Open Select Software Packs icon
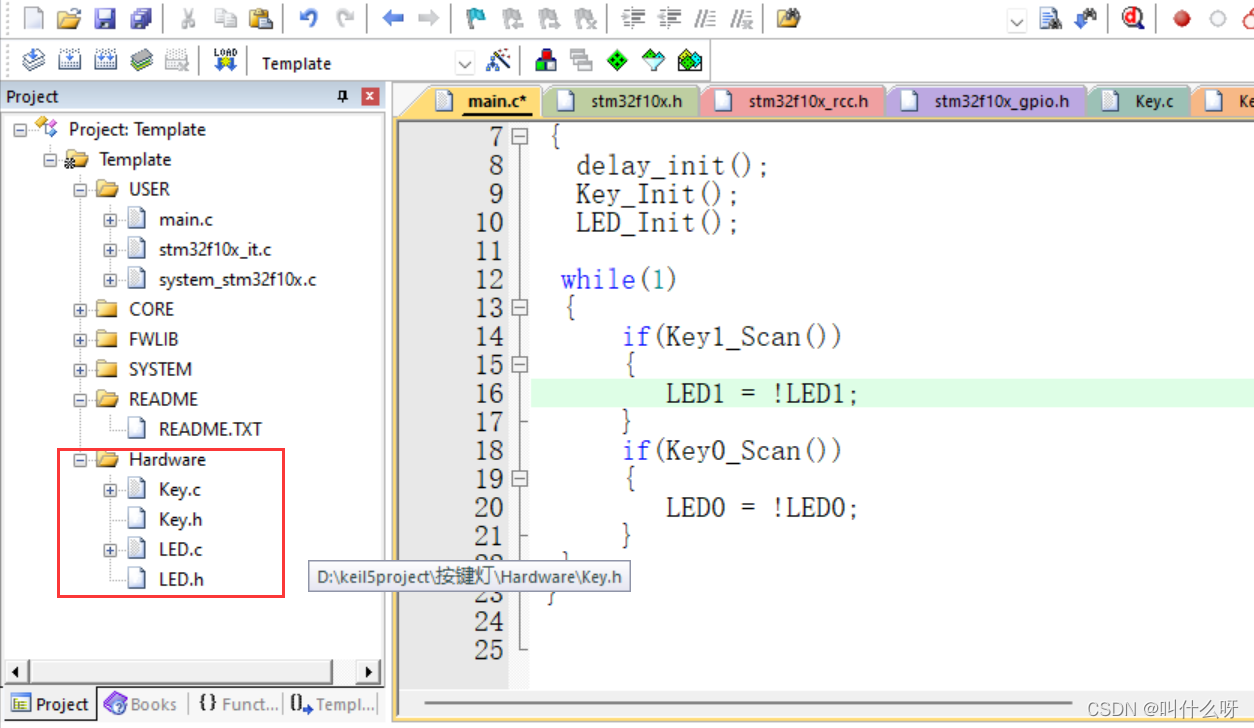 click(653, 60)
